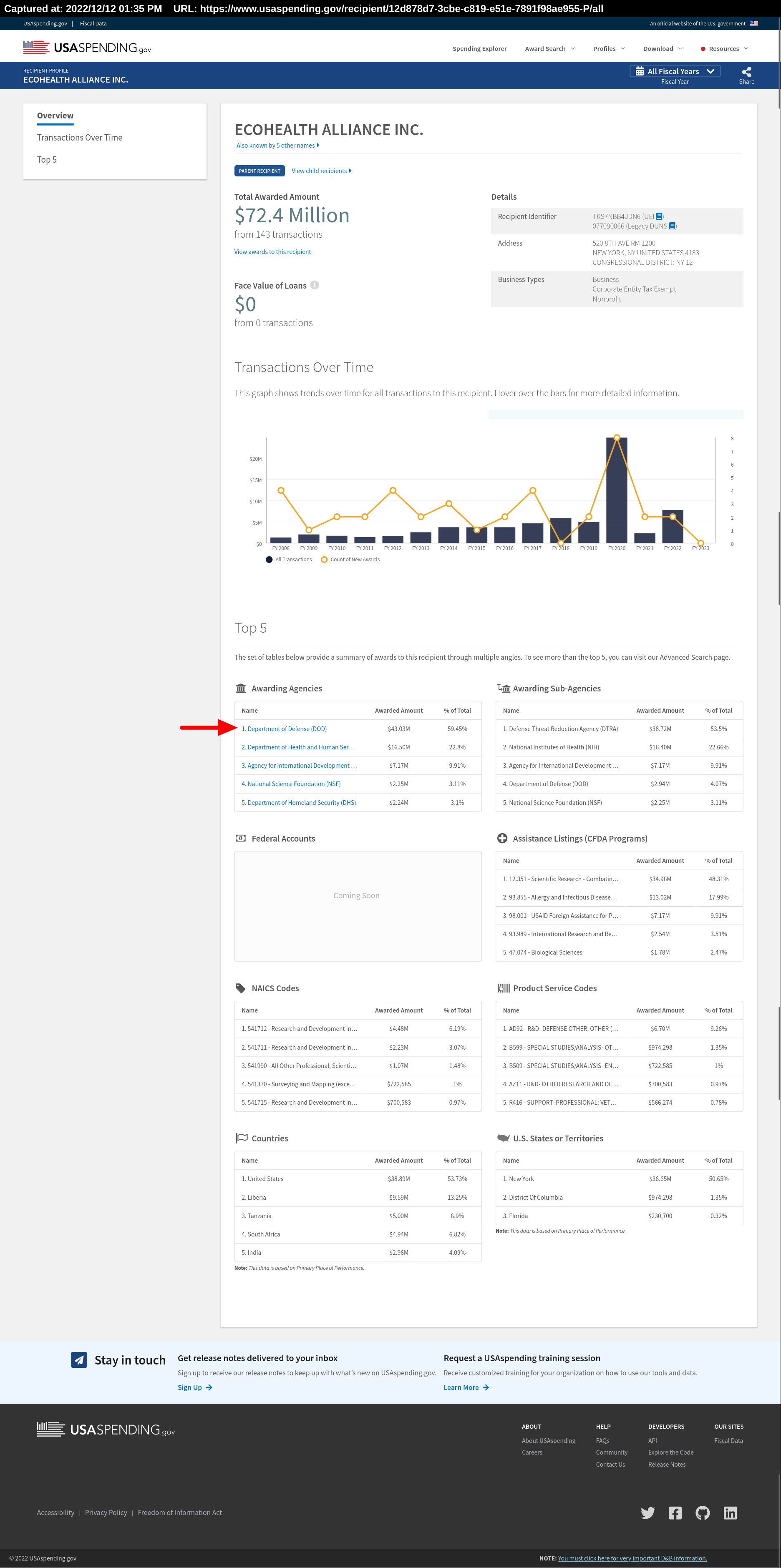Click the FY 2020 bar in the chart
This screenshot has height=1568, width=781.
(617, 490)
